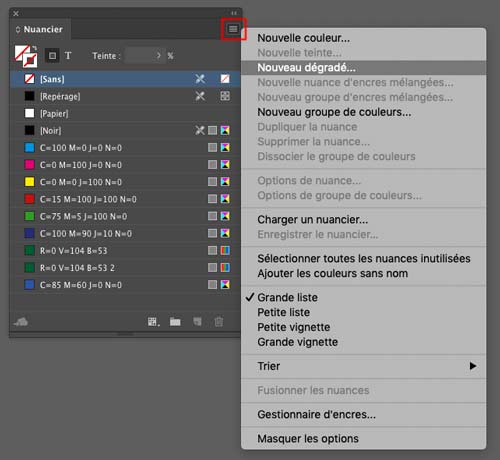Open the show swatch kinds menu icon
This screenshot has width=500, height=460.
153,322
